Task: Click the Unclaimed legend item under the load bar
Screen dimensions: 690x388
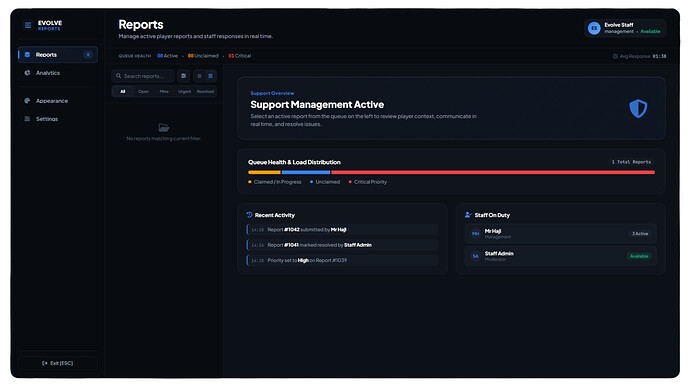Action: coord(325,182)
